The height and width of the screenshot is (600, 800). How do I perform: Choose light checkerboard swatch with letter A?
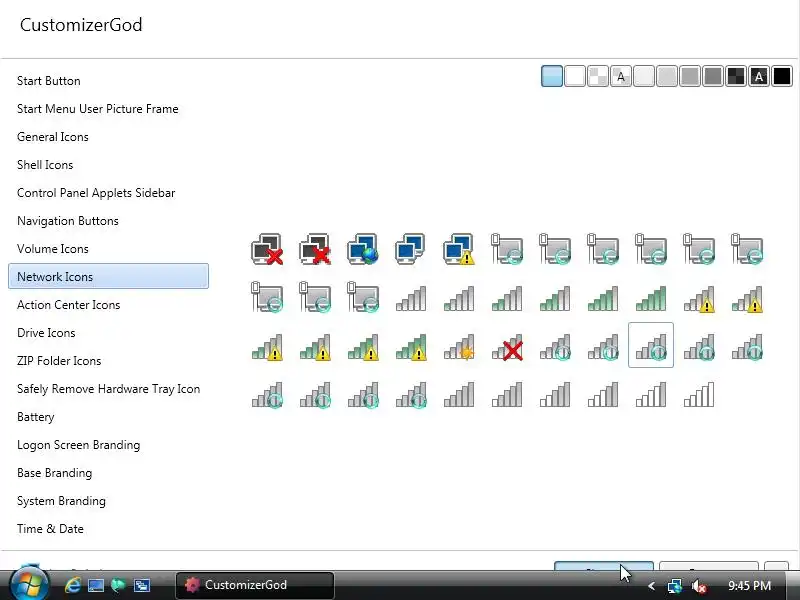(621, 77)
